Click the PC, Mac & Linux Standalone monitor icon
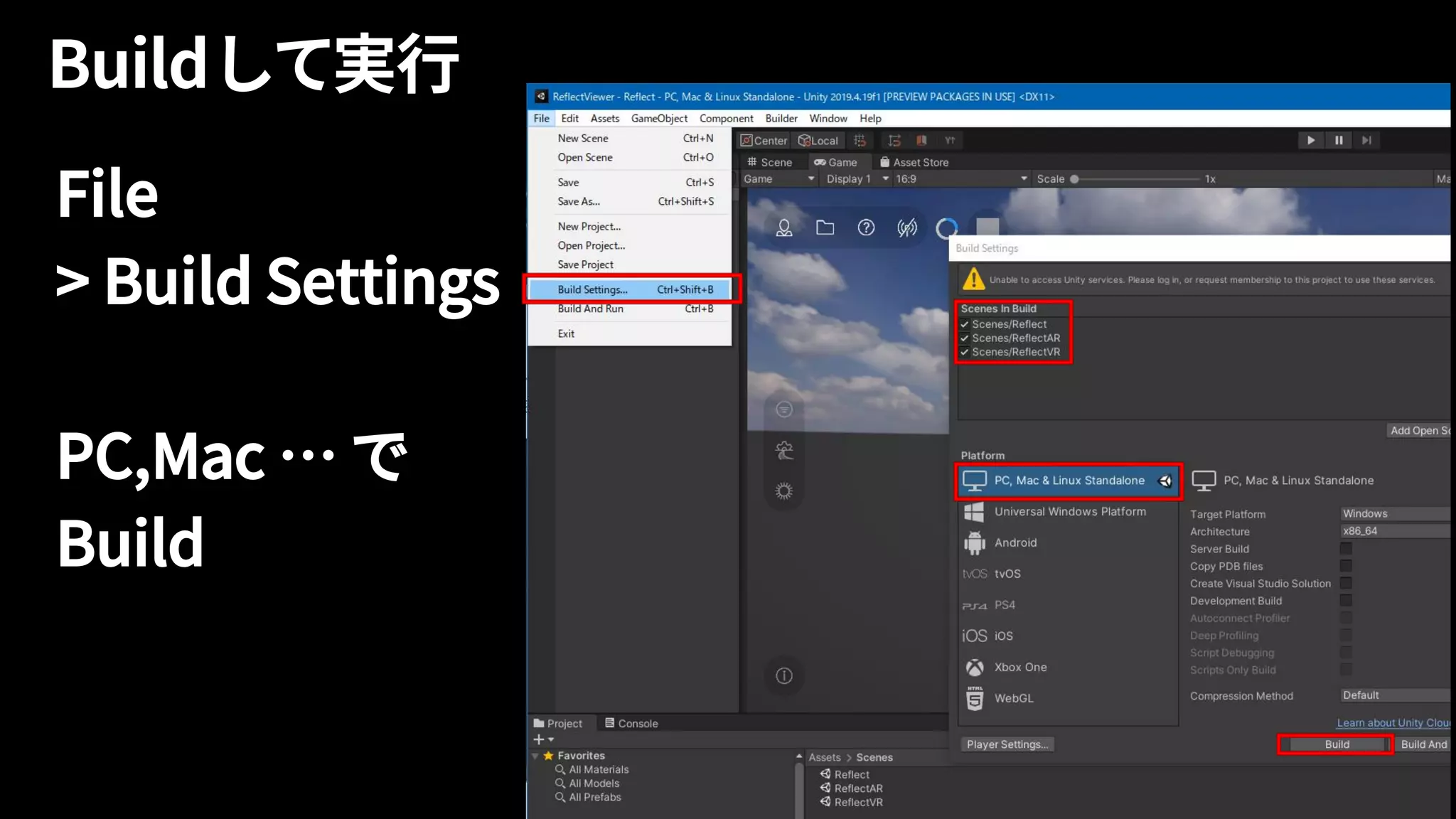This screenshot has width=1456, height=819. coord(975,481)
